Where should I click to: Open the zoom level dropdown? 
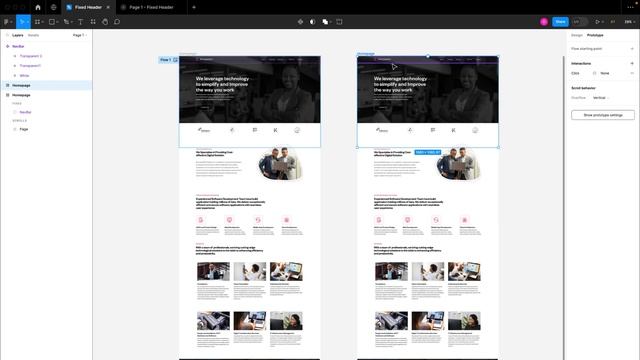tap(629, 22)
